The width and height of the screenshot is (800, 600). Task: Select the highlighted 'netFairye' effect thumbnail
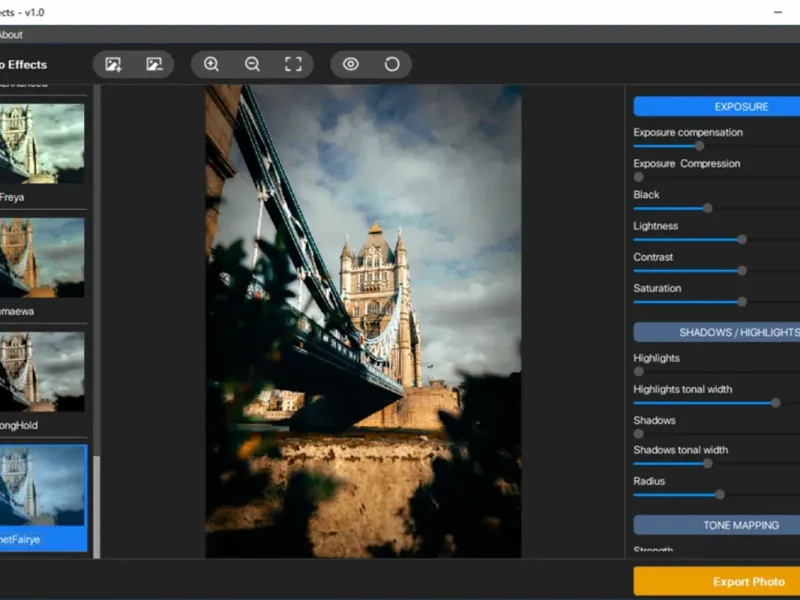point(43,486)
